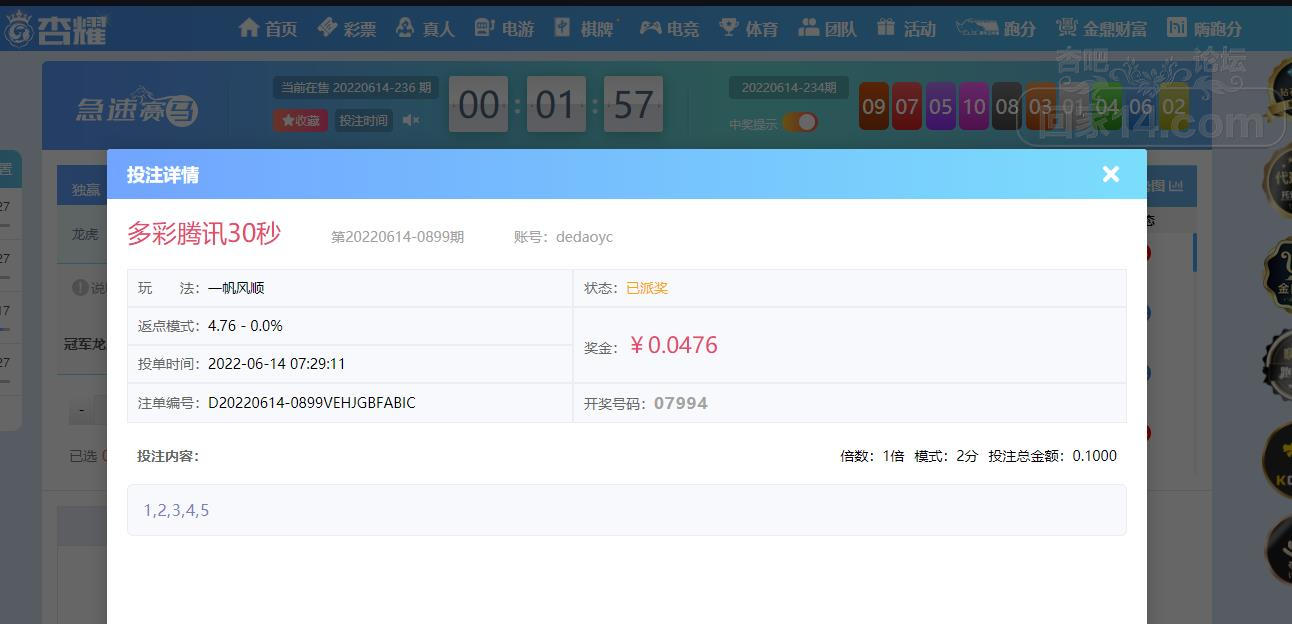Click the red 收藏 favorite button

coord(300,120)
